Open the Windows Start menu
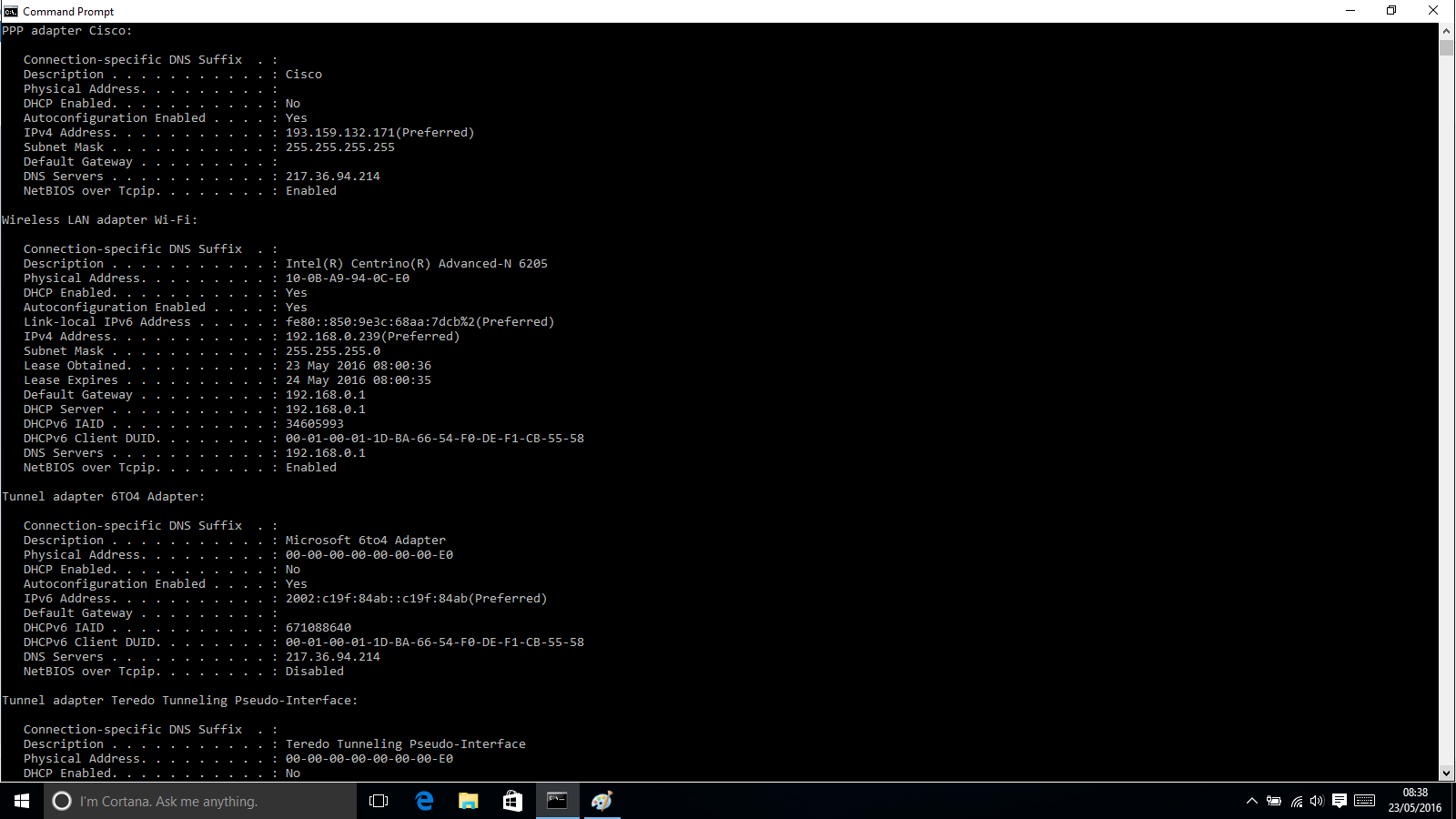This screenshot has height=819, width=1456. click(22, 801)
